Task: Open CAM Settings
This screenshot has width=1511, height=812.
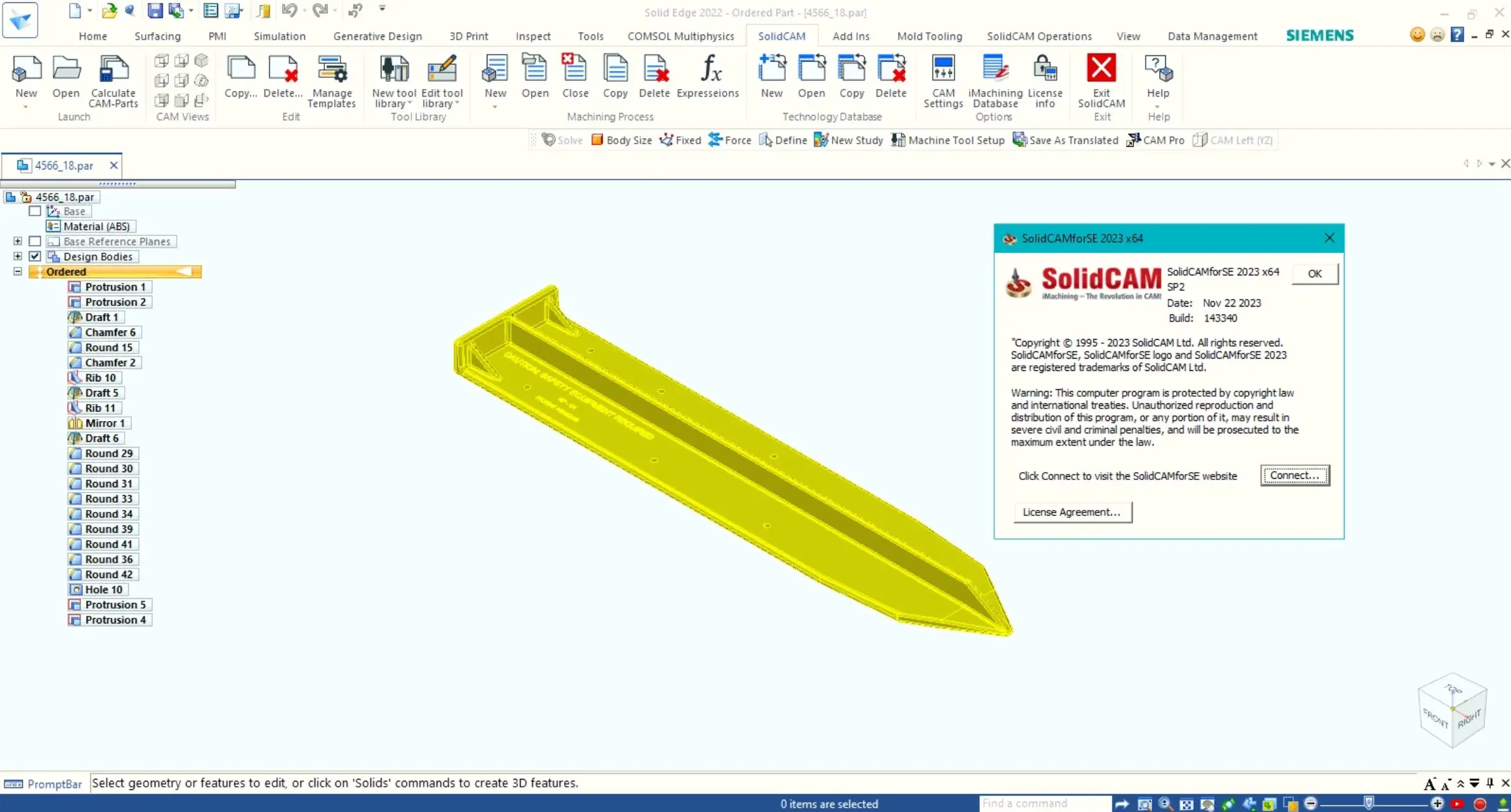Action: coord(943,81)
